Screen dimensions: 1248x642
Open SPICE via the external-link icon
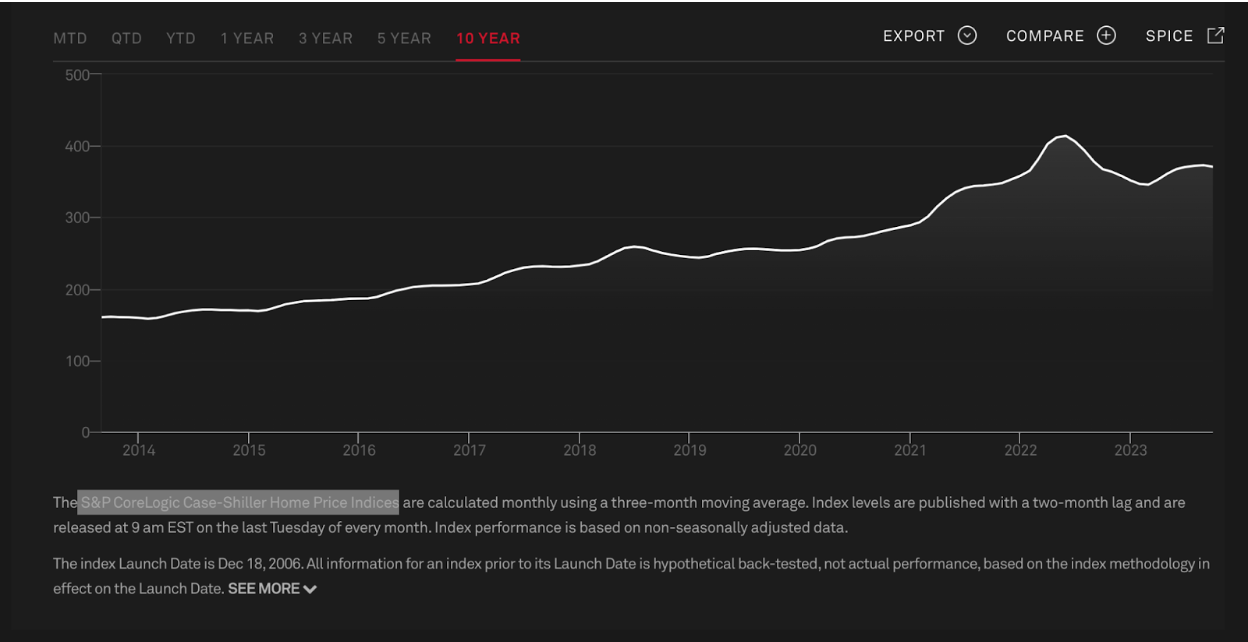click(x=1214, y=34)
